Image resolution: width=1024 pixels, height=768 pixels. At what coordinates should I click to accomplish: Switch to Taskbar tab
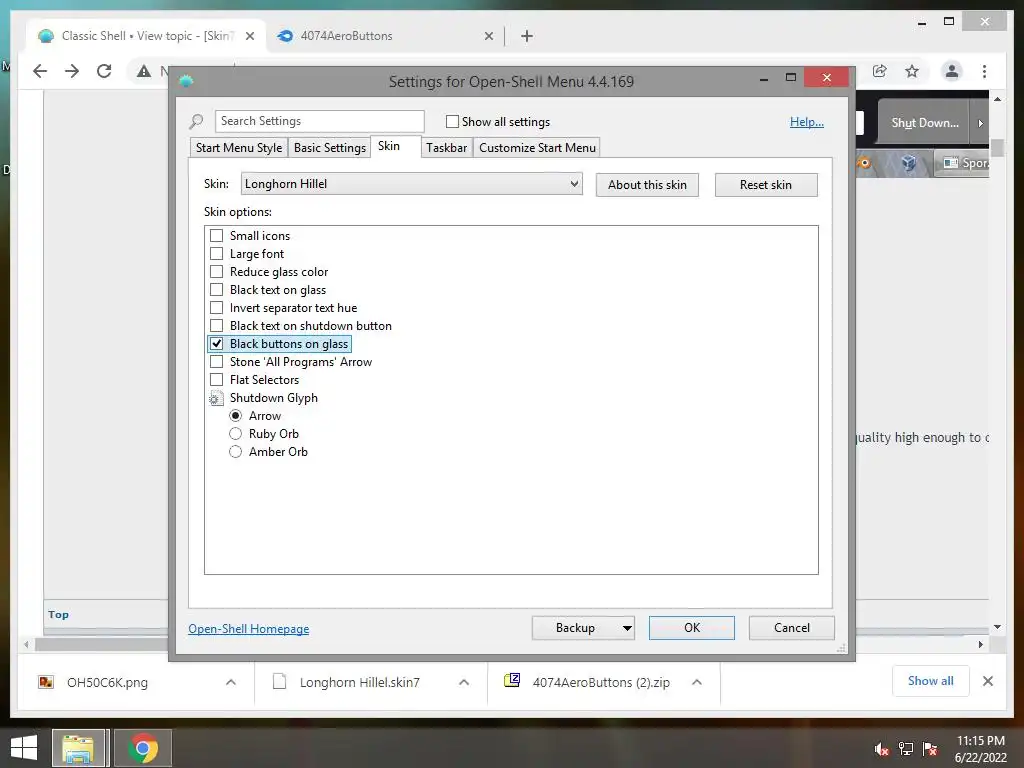pyautogui.click(x=447, y=148)
